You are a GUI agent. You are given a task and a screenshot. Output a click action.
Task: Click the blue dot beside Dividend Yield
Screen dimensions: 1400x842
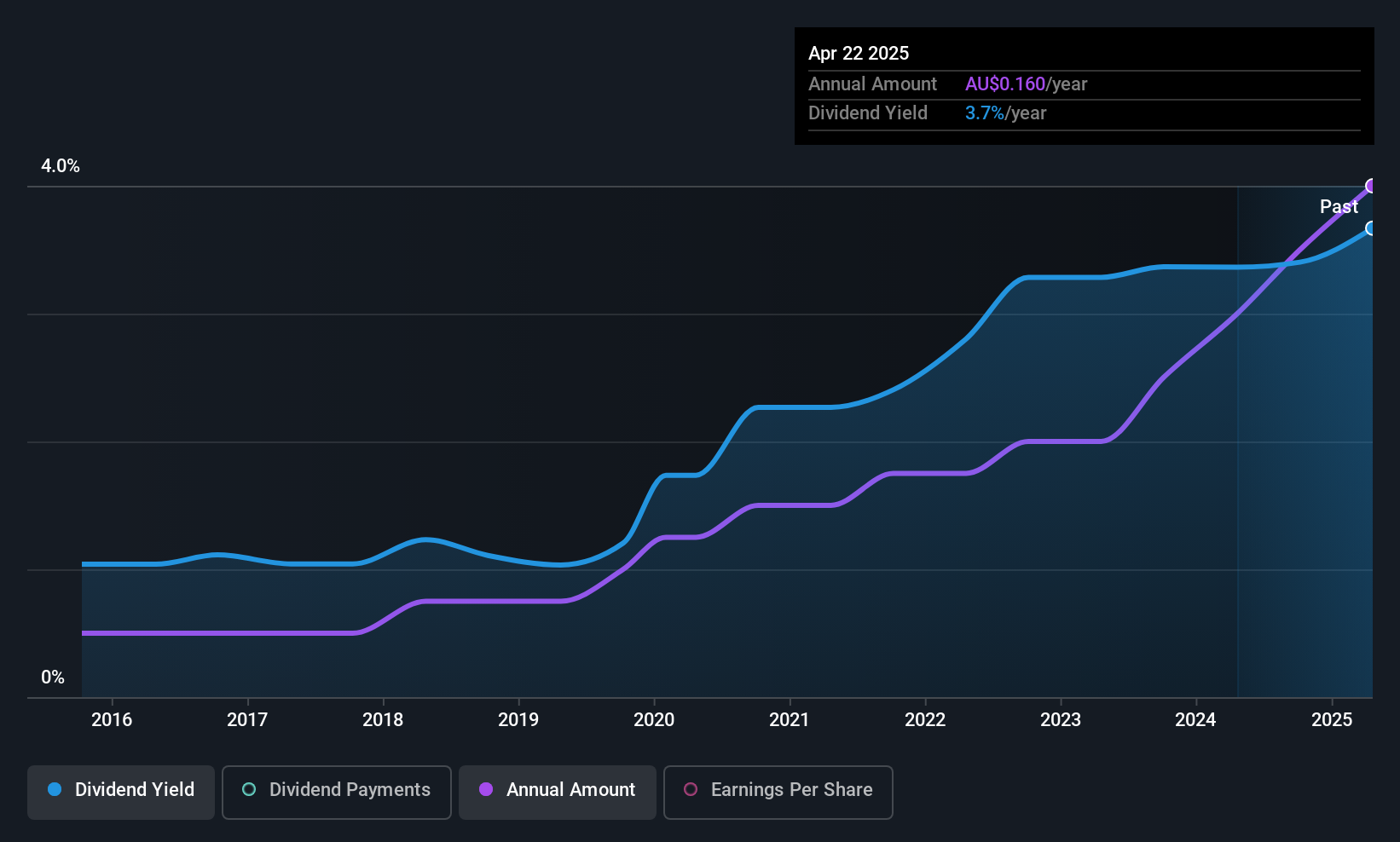[x=55, y=790]
